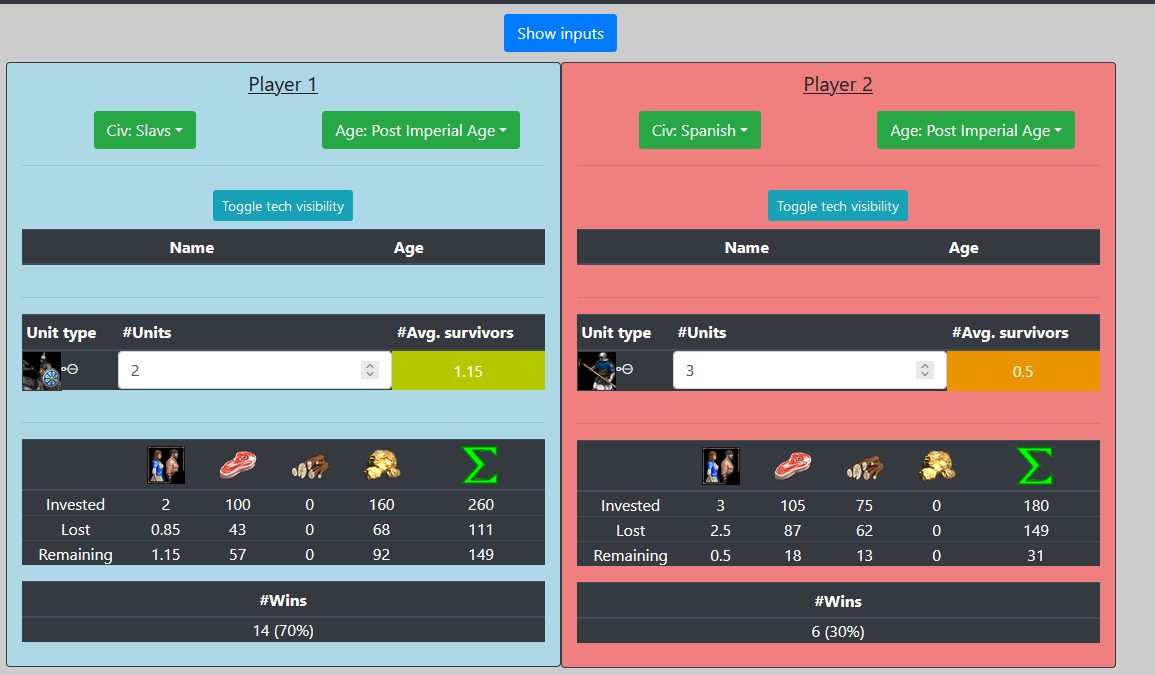This screenshot has height=675, width=1155.
Task: Open the Civ: Slavs dropdown
Action: pyautogui.click(x=144, y=130)
